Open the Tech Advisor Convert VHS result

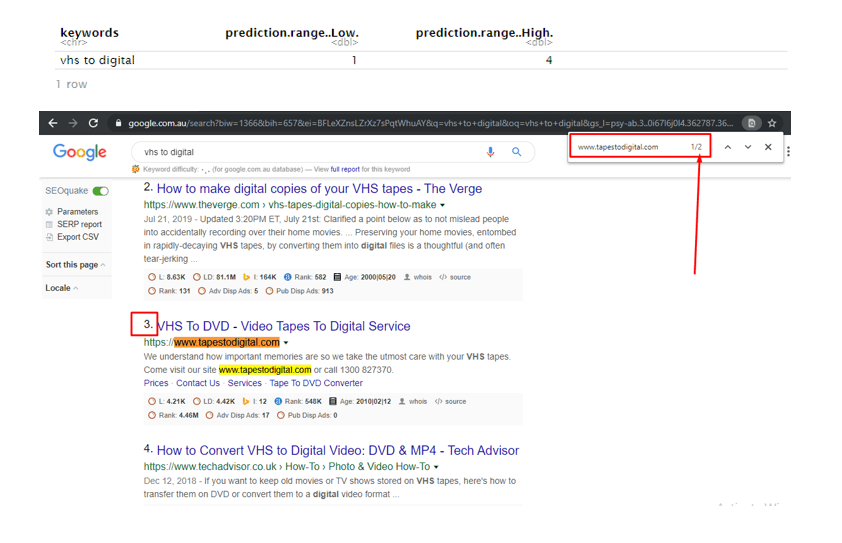coord(338,451)
